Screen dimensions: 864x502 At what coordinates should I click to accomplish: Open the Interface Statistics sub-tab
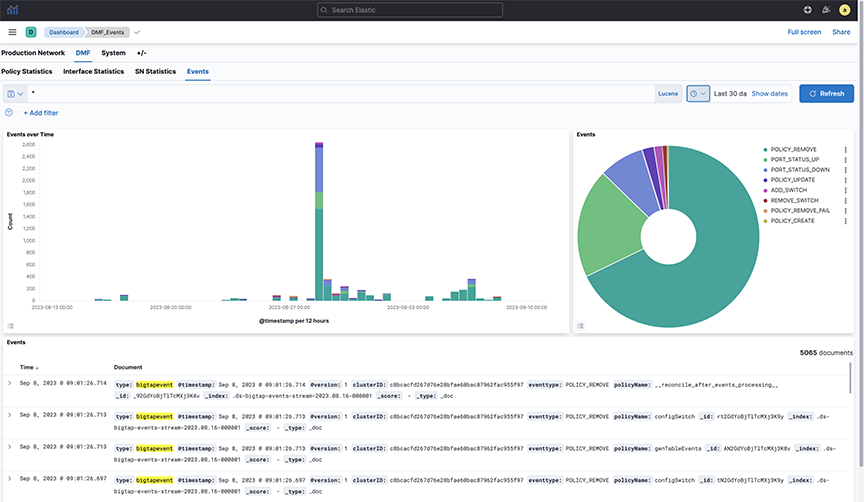point(94,72)
